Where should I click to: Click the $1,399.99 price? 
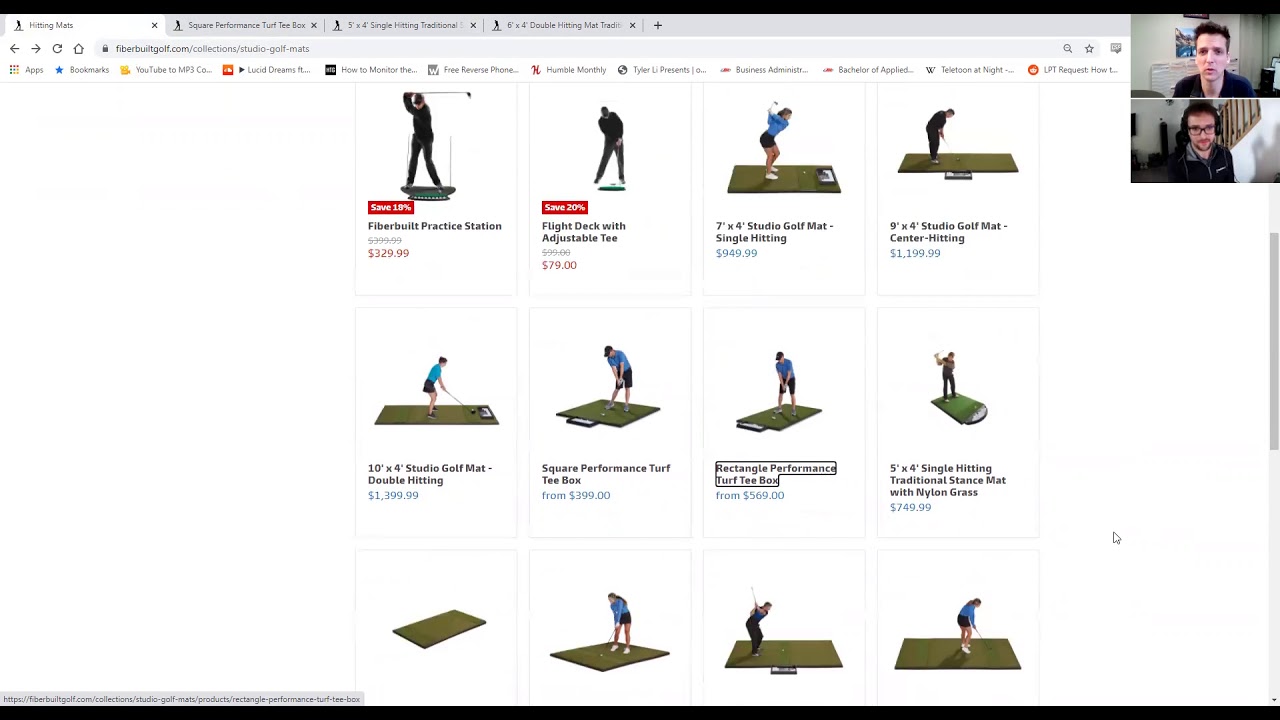click(393, 495)
